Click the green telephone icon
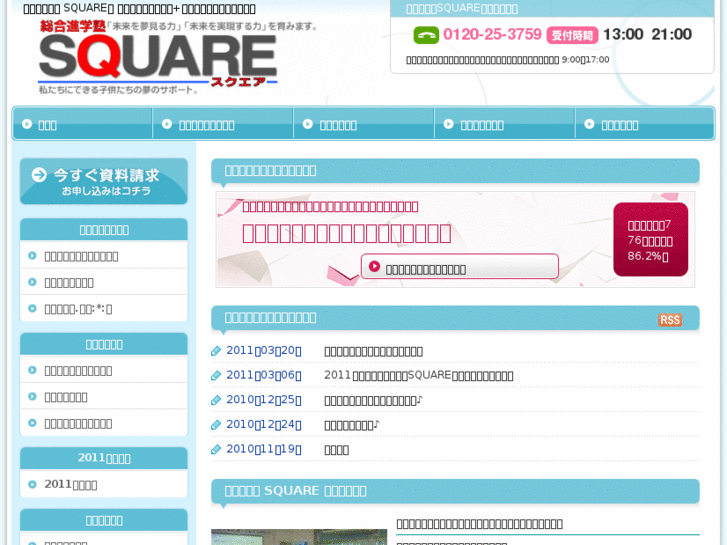Viewport: 727px width, 545px height. click(x=426, y=35)
